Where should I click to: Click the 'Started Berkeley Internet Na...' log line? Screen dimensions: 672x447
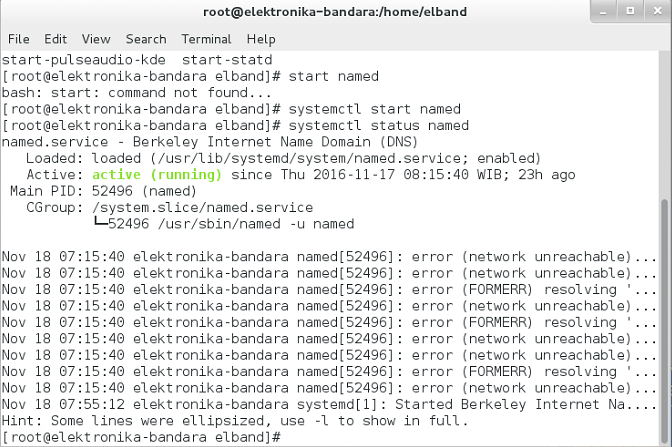(329, 405)
